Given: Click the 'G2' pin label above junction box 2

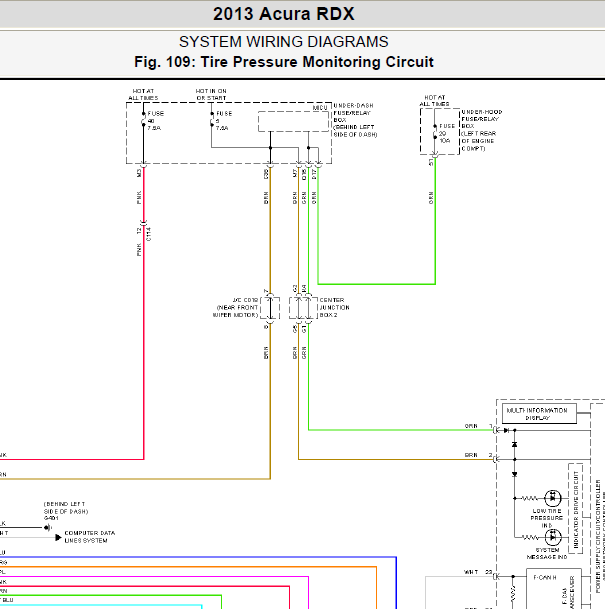Looking at the screenshot, I should (x=295, y=288).
